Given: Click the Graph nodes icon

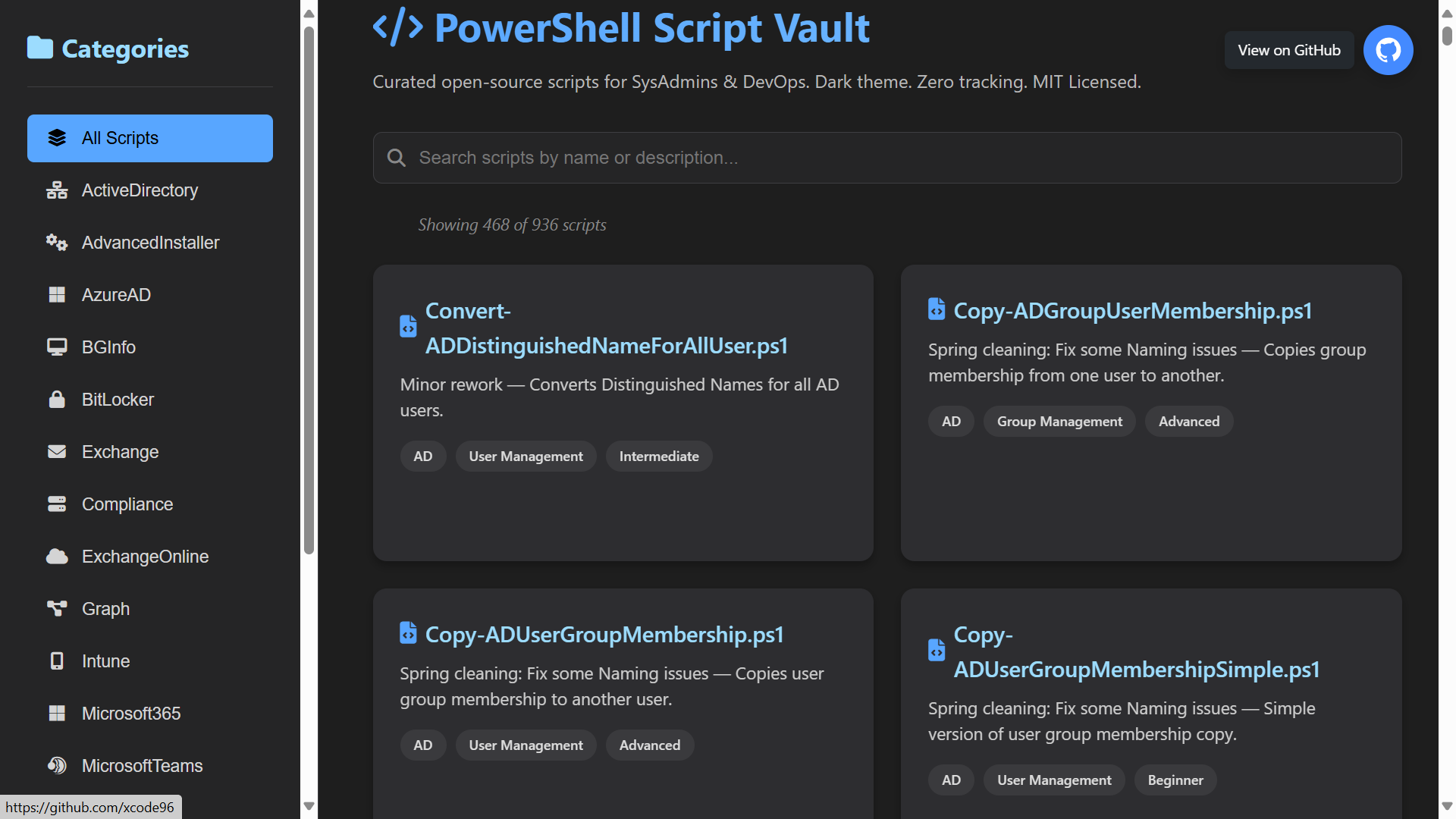Looking at the screenshot, I should [57, 609].
